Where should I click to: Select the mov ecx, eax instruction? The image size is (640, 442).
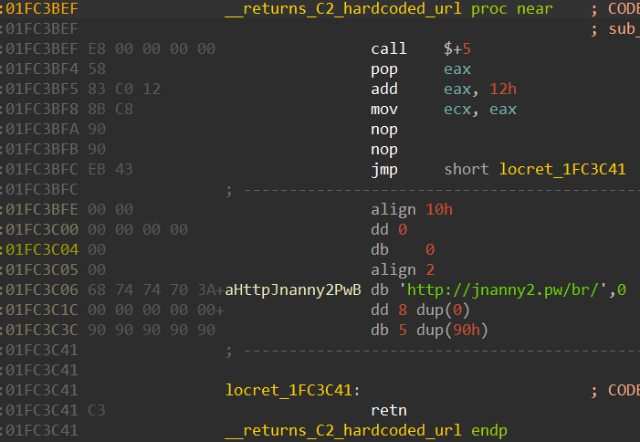(444, 109)
